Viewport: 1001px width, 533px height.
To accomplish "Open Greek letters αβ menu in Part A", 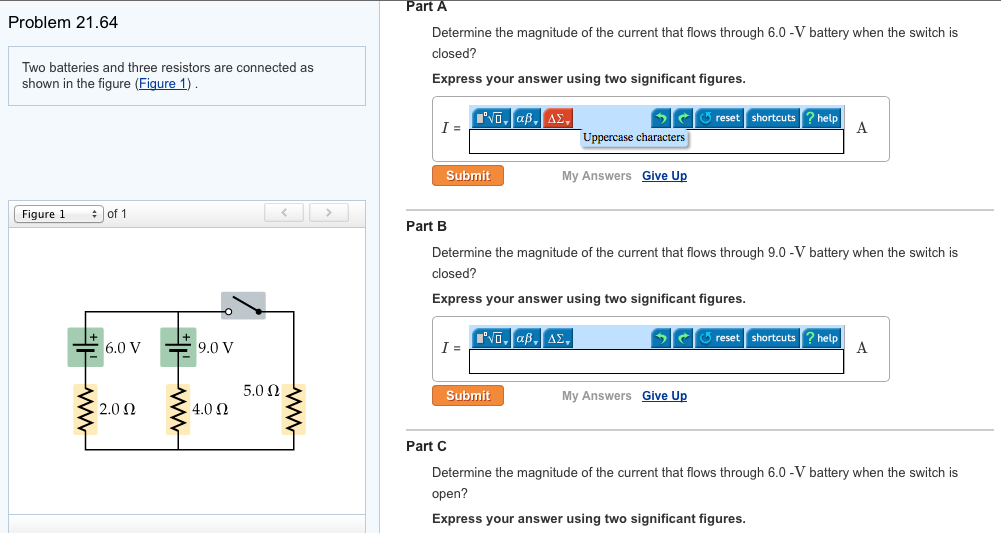I will (x=526, y=118).
